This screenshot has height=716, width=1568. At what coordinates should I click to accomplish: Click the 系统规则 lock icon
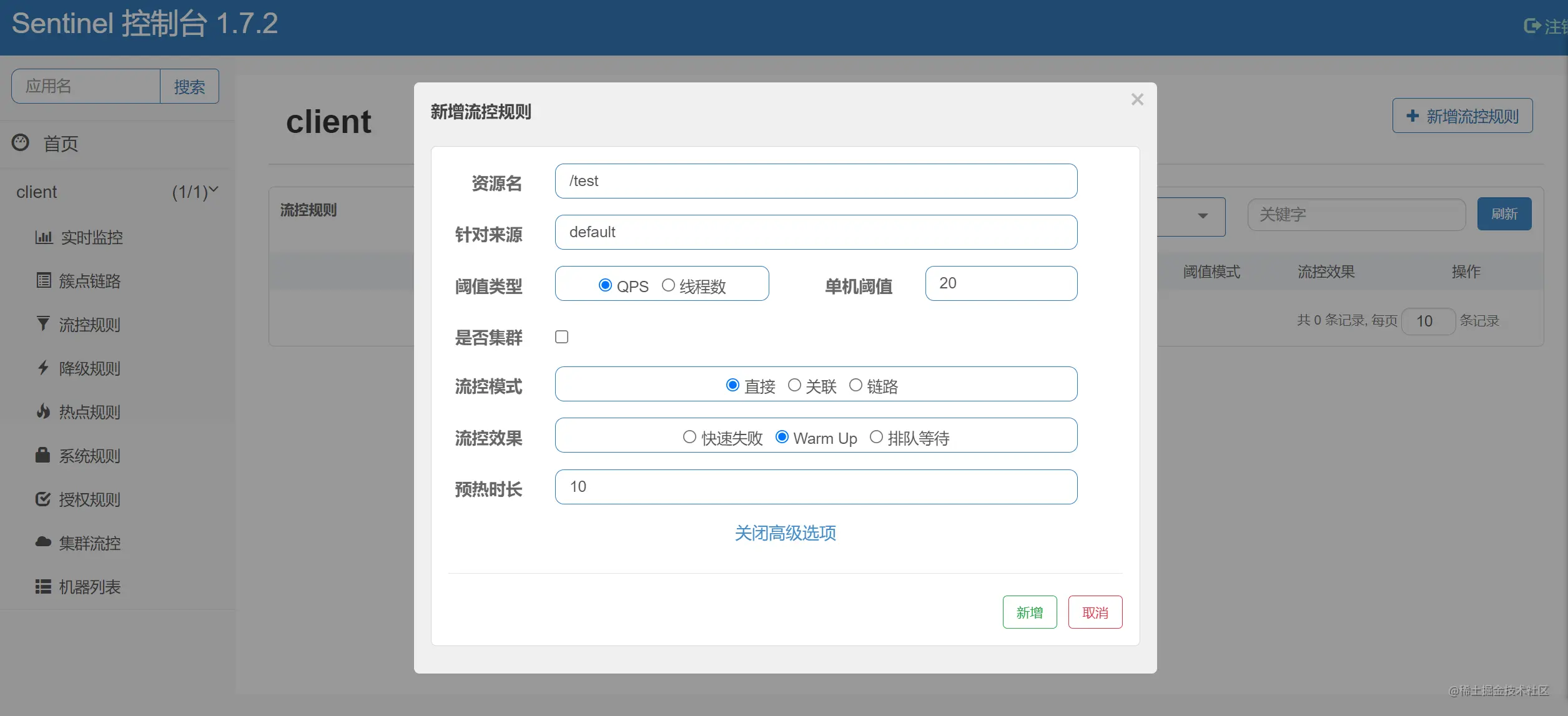pyautogui.click(x=42, y=455)
